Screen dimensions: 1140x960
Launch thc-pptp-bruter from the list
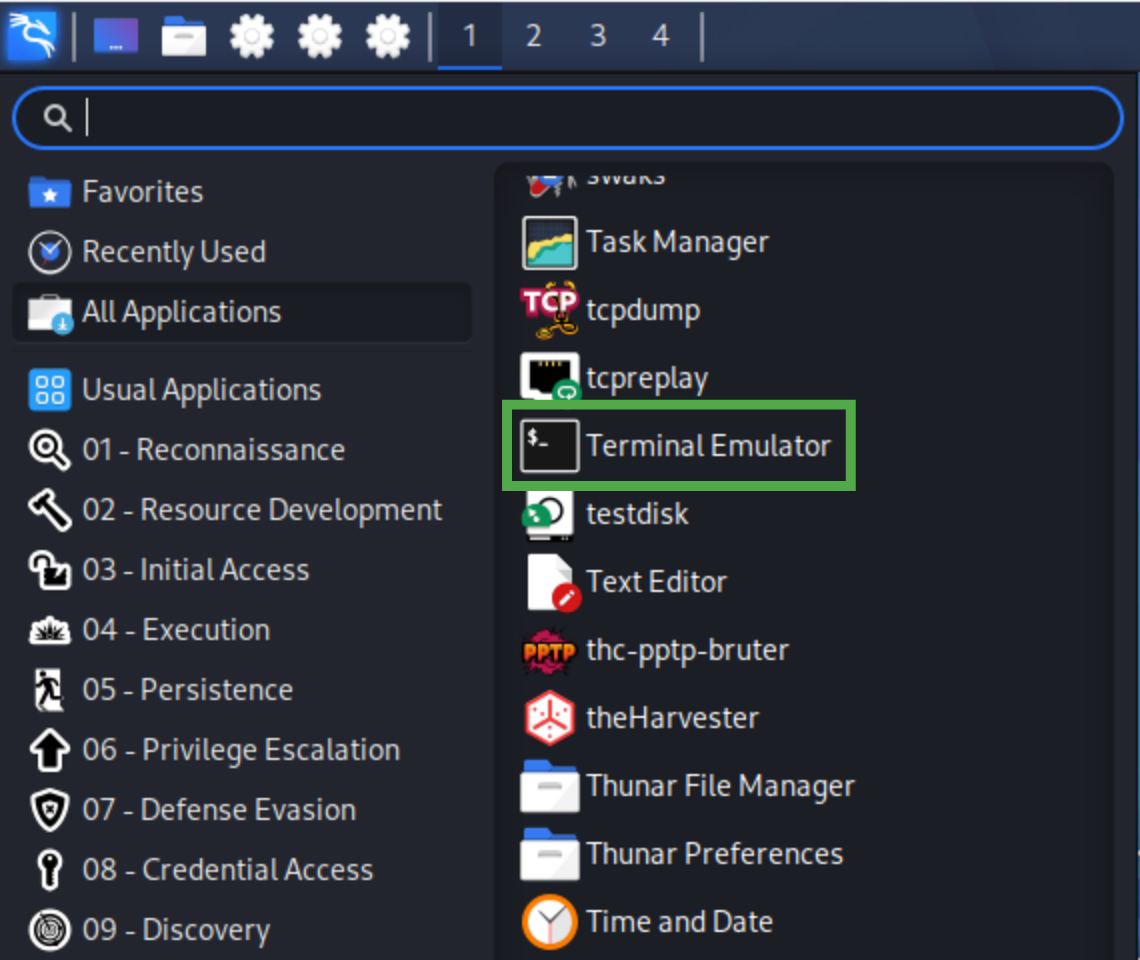(803, 650)
